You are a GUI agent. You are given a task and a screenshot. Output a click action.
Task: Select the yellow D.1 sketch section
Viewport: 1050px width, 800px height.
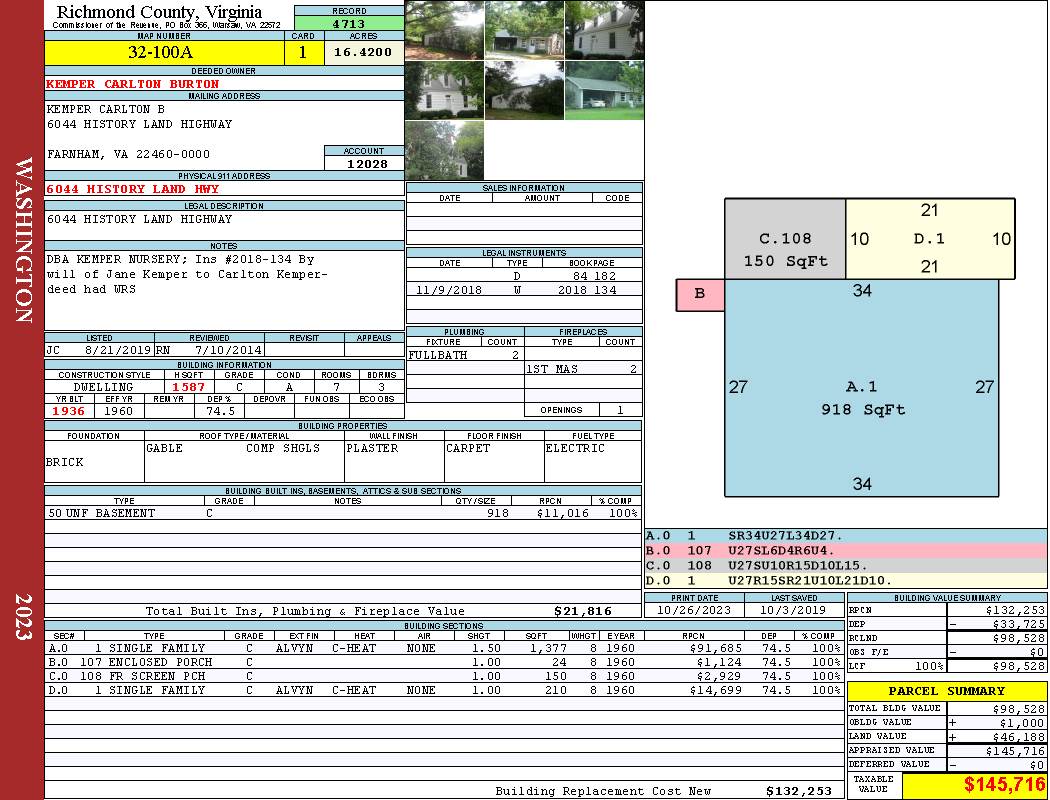930,239
